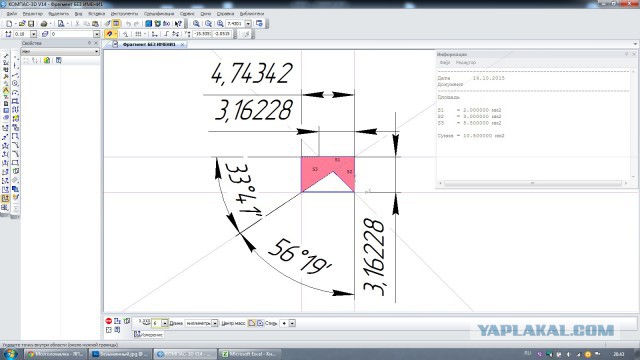
Task: Toggle the orthogonal drawing icon
Action: coord(166,34)
